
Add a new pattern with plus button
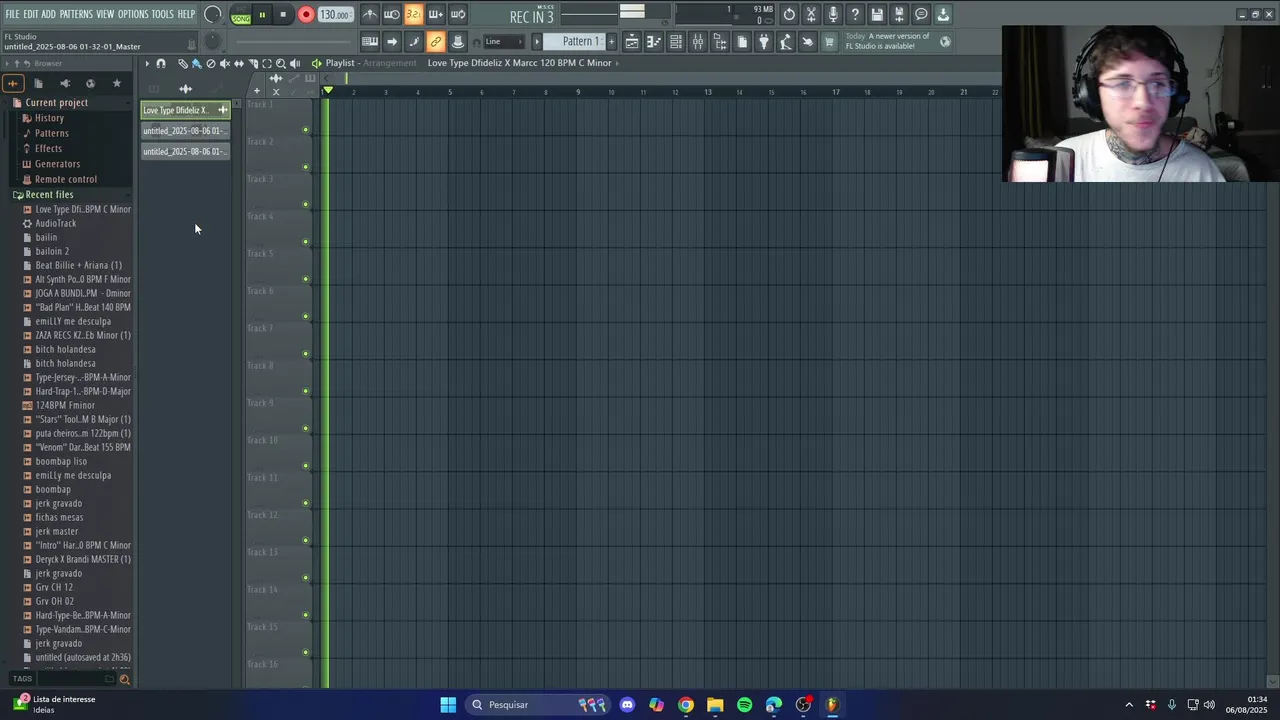coord(612,41)
